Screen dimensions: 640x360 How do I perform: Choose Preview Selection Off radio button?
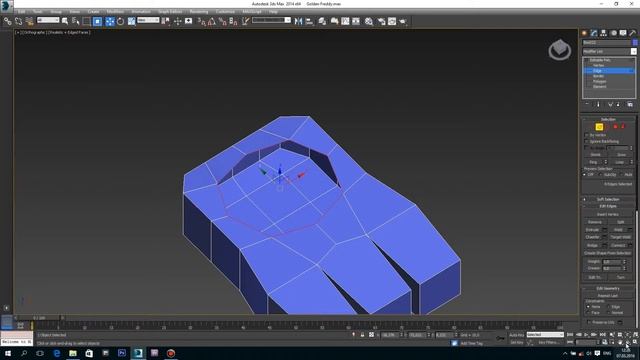click(584, 175)
